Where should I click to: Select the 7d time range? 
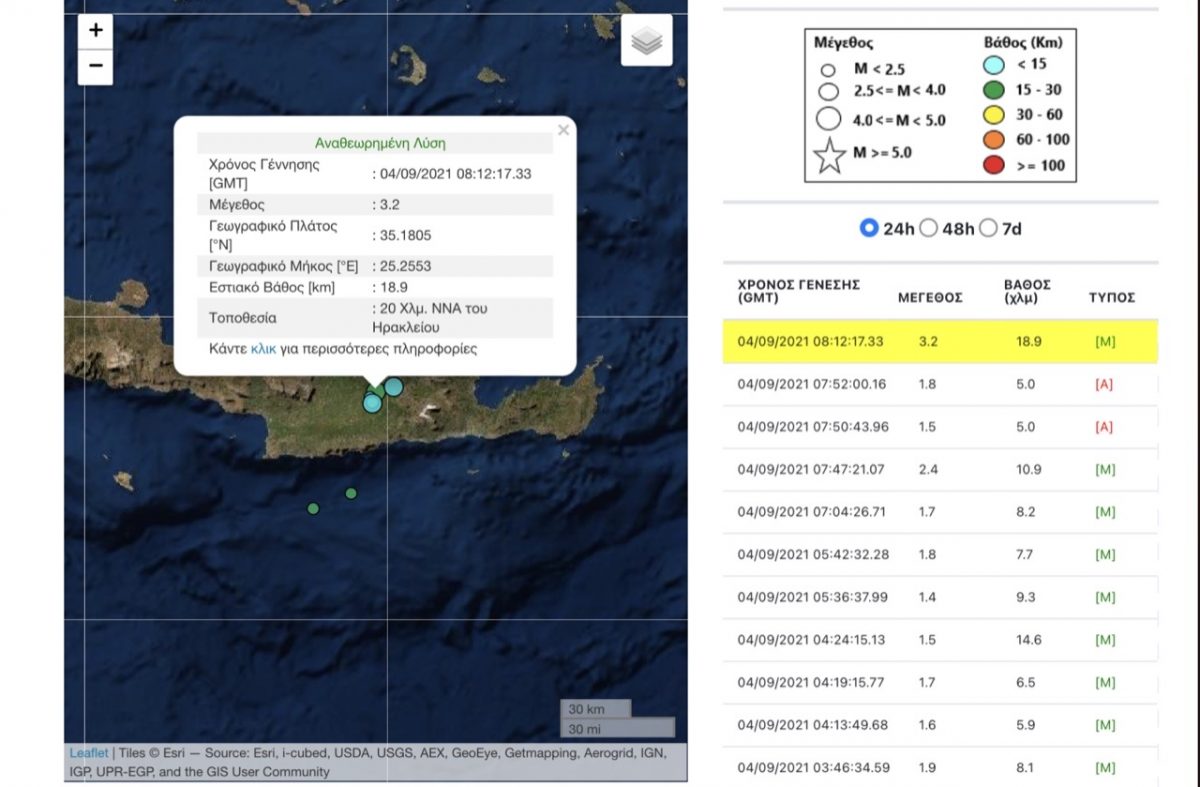point(988,228)
